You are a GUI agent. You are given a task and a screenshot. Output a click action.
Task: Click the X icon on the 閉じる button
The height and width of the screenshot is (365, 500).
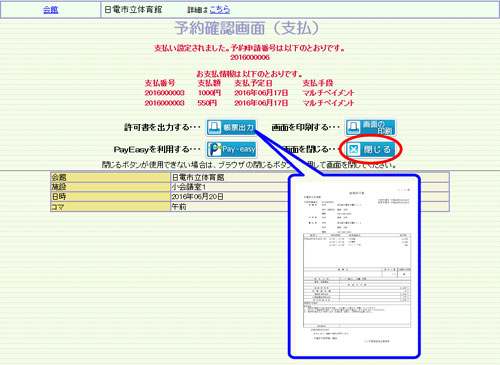(354, 150)
